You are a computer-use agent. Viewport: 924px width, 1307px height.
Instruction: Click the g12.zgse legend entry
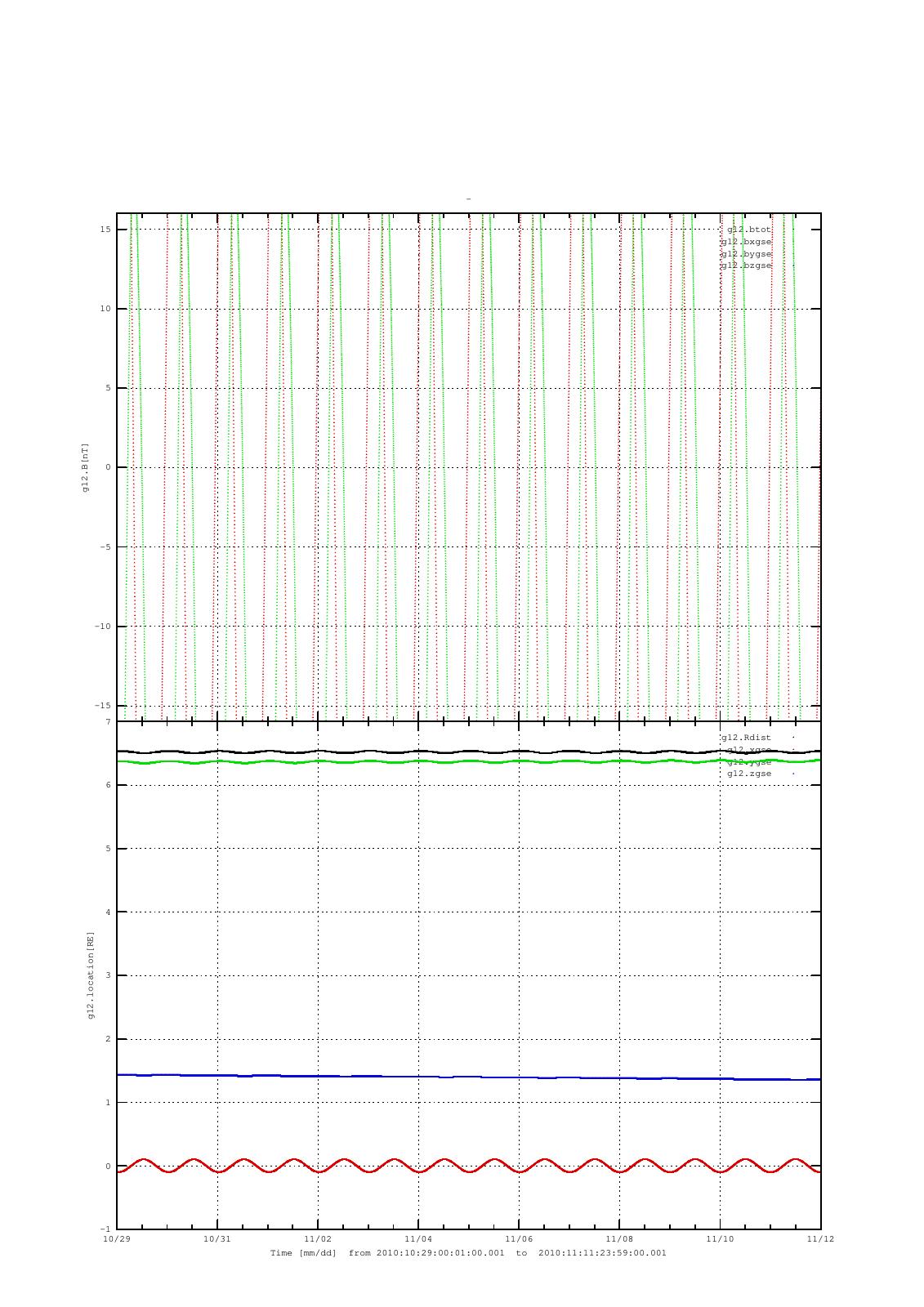point(748,774)
